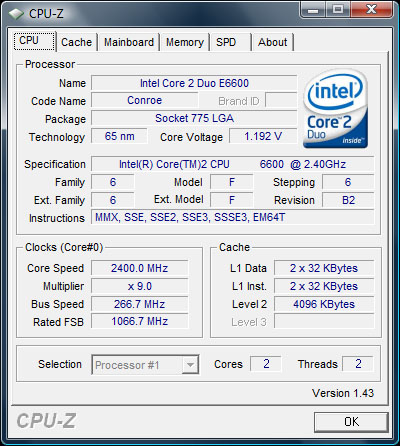Click the Specification text field
400x446 pixels.
(233, 164)
